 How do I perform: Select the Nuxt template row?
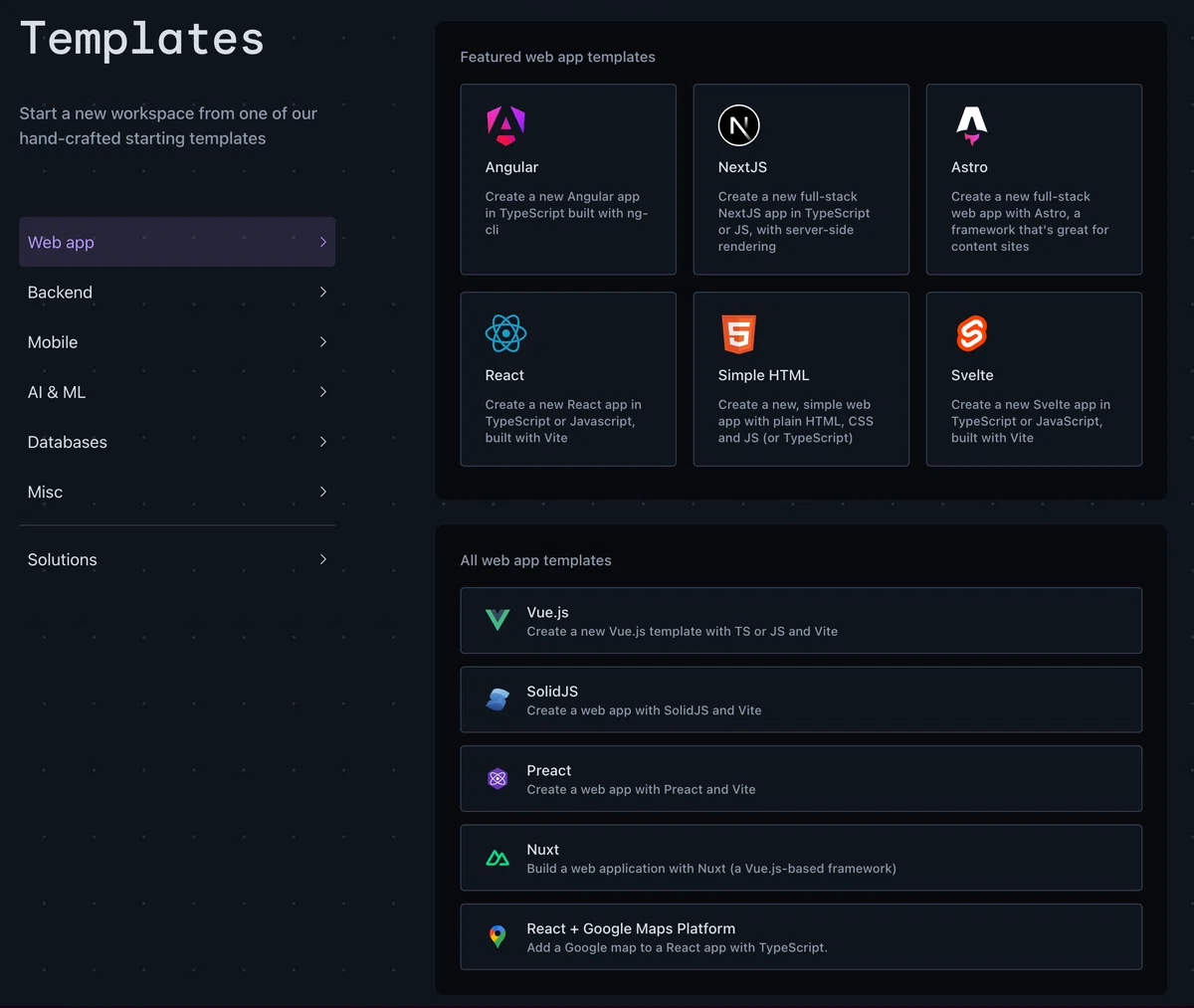point(801,858)
